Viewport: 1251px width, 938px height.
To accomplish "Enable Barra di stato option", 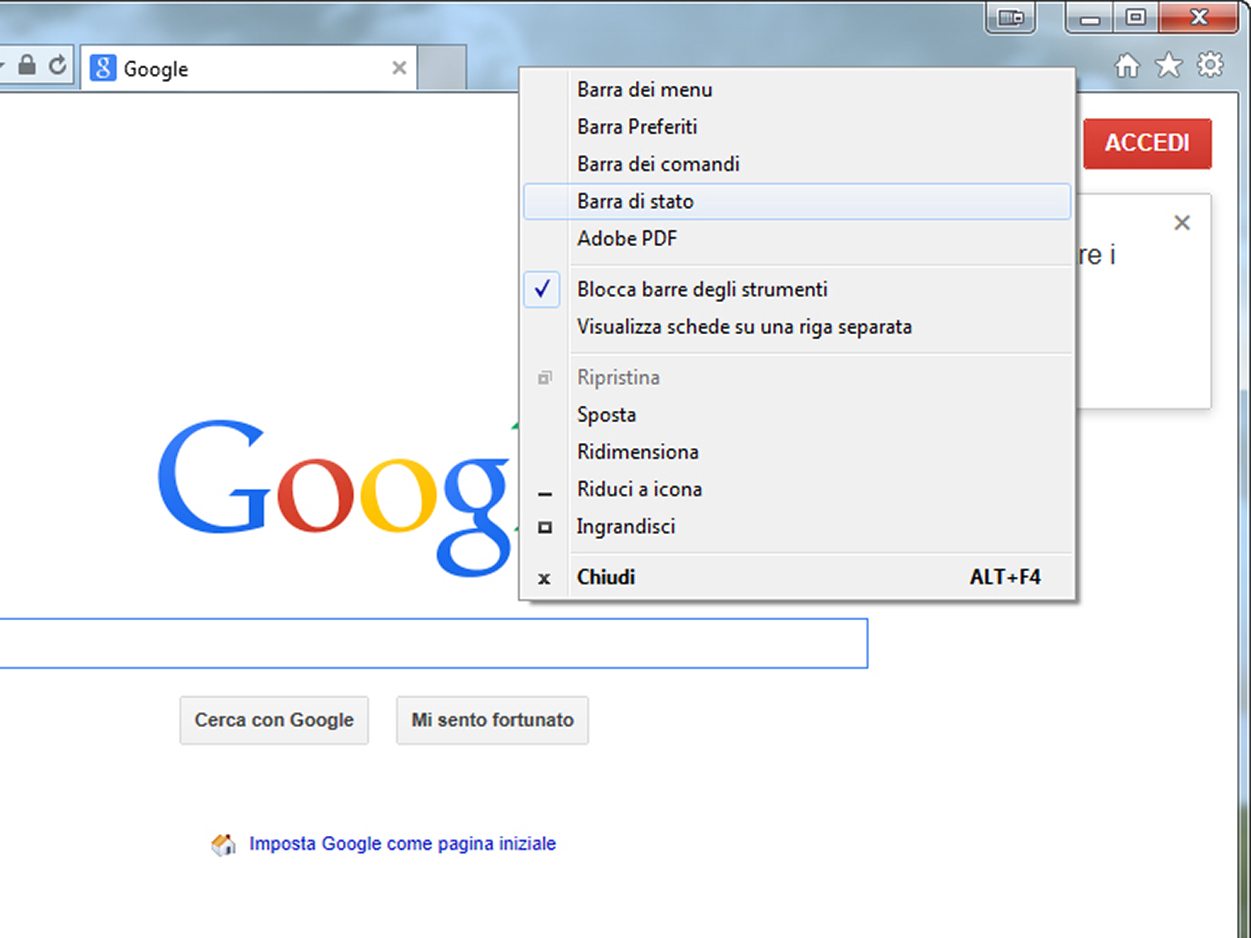I will pos(635,202).
